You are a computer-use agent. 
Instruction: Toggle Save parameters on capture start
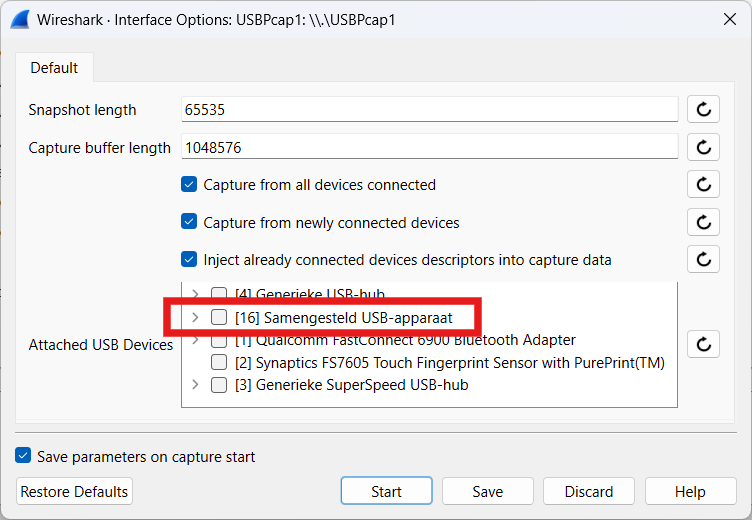point(23,457)
